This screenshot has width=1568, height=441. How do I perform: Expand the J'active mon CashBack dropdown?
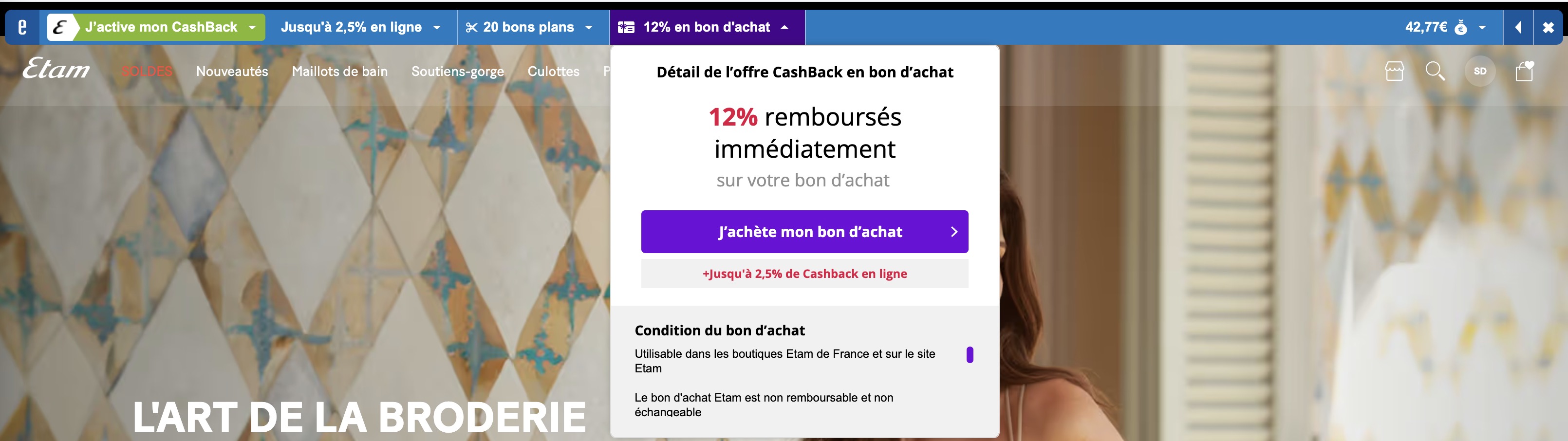pyautogui.click(x=252, y=27)
